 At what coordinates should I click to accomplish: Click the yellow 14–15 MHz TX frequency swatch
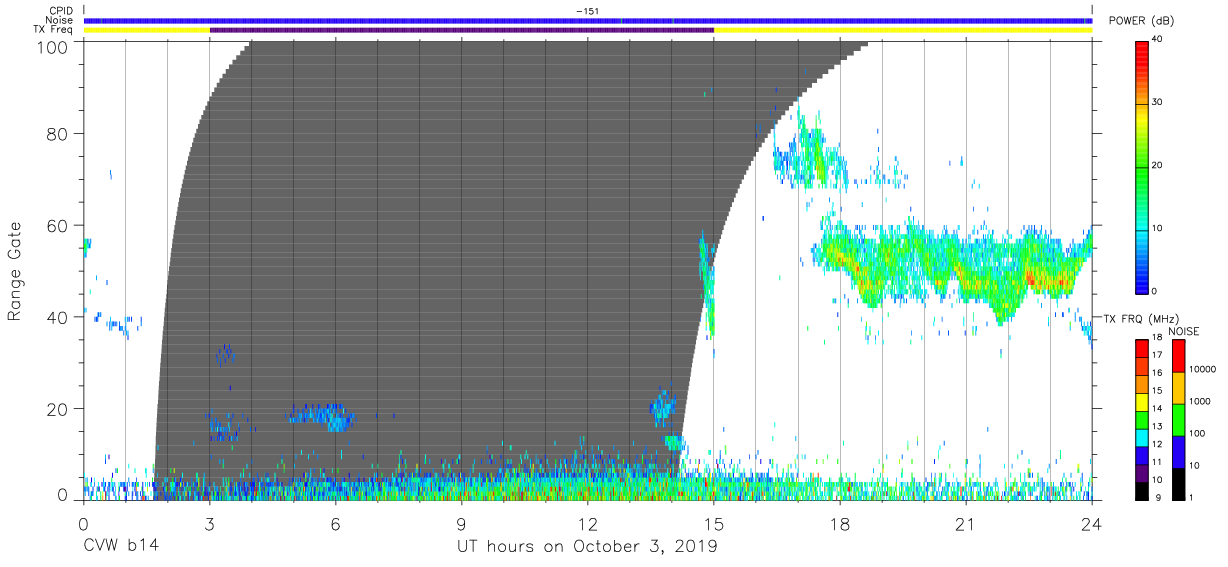[1141, 400]
